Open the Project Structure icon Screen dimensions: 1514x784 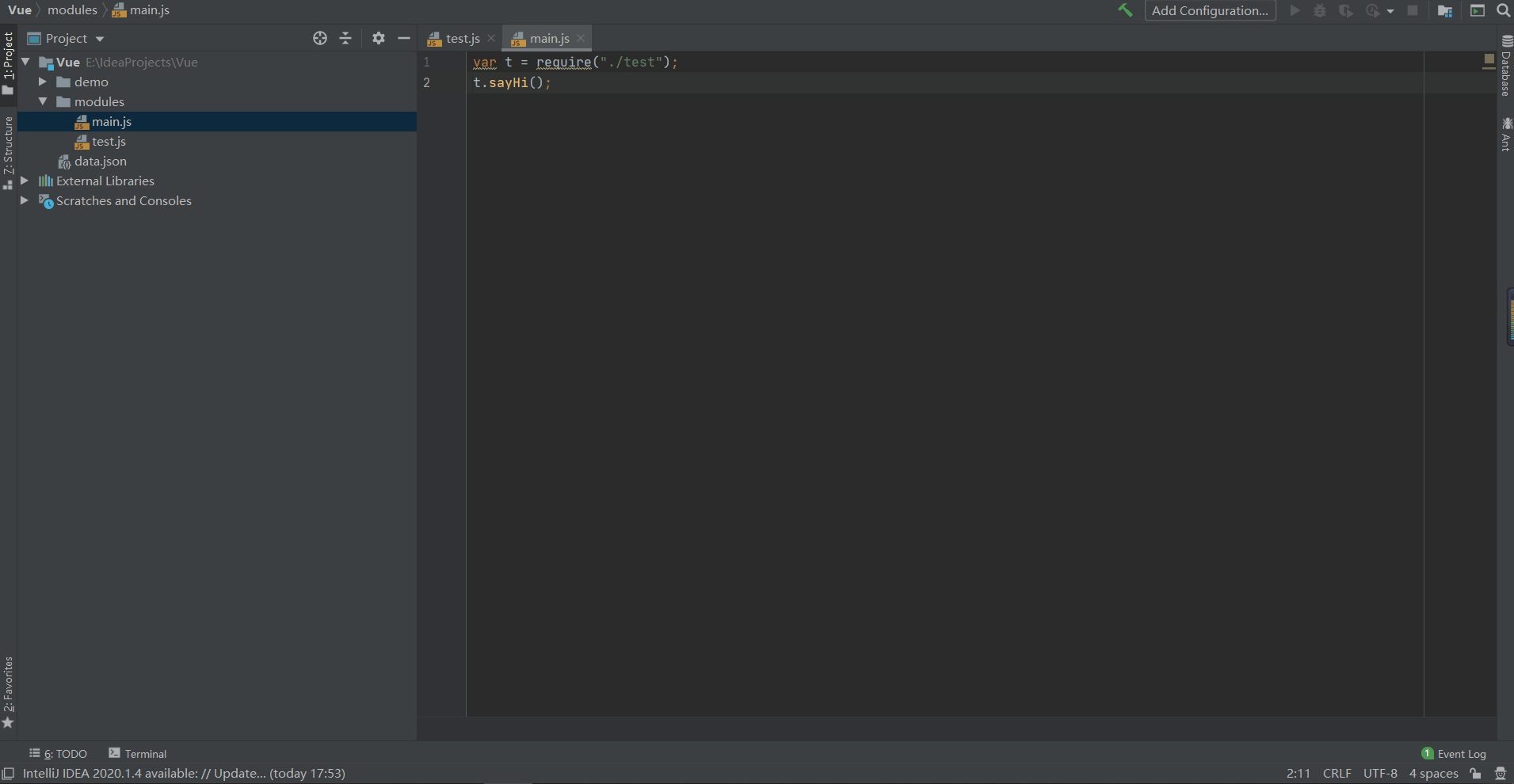tap(1445, 10)
